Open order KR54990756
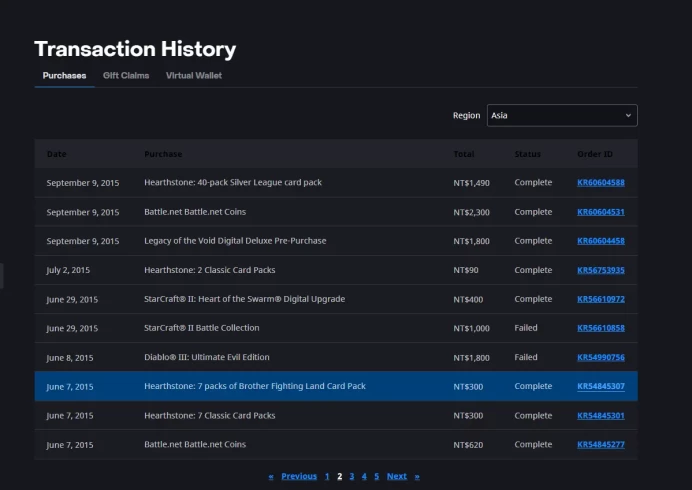The image size is (692, 490). [601, 357]
